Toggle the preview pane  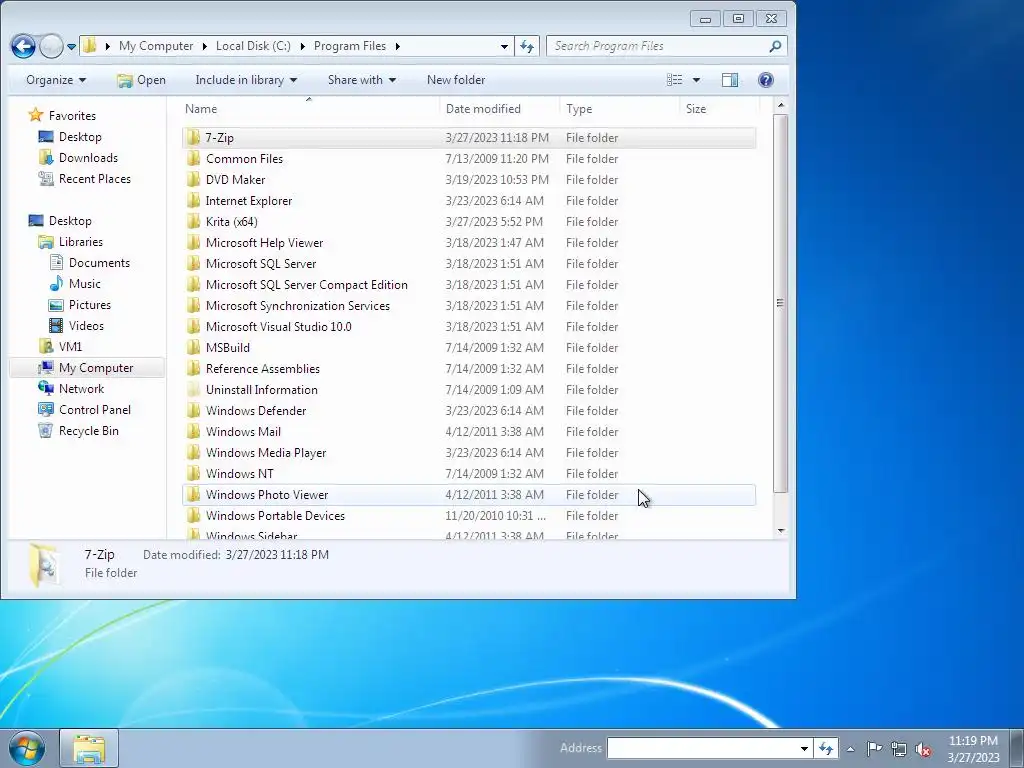tap(729, 80)
